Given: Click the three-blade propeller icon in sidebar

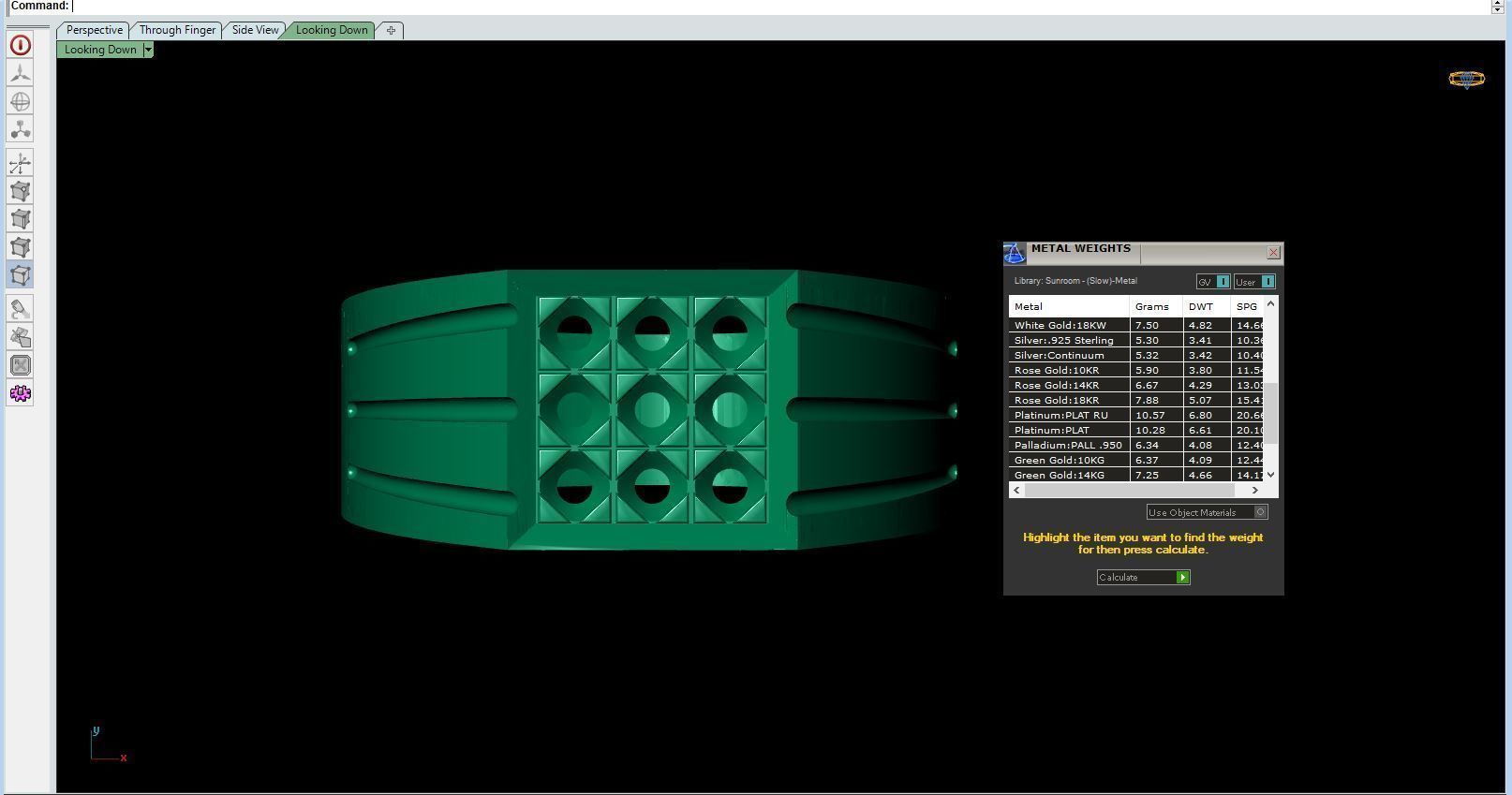Looking at the screenshot, I should pos(20,73).
